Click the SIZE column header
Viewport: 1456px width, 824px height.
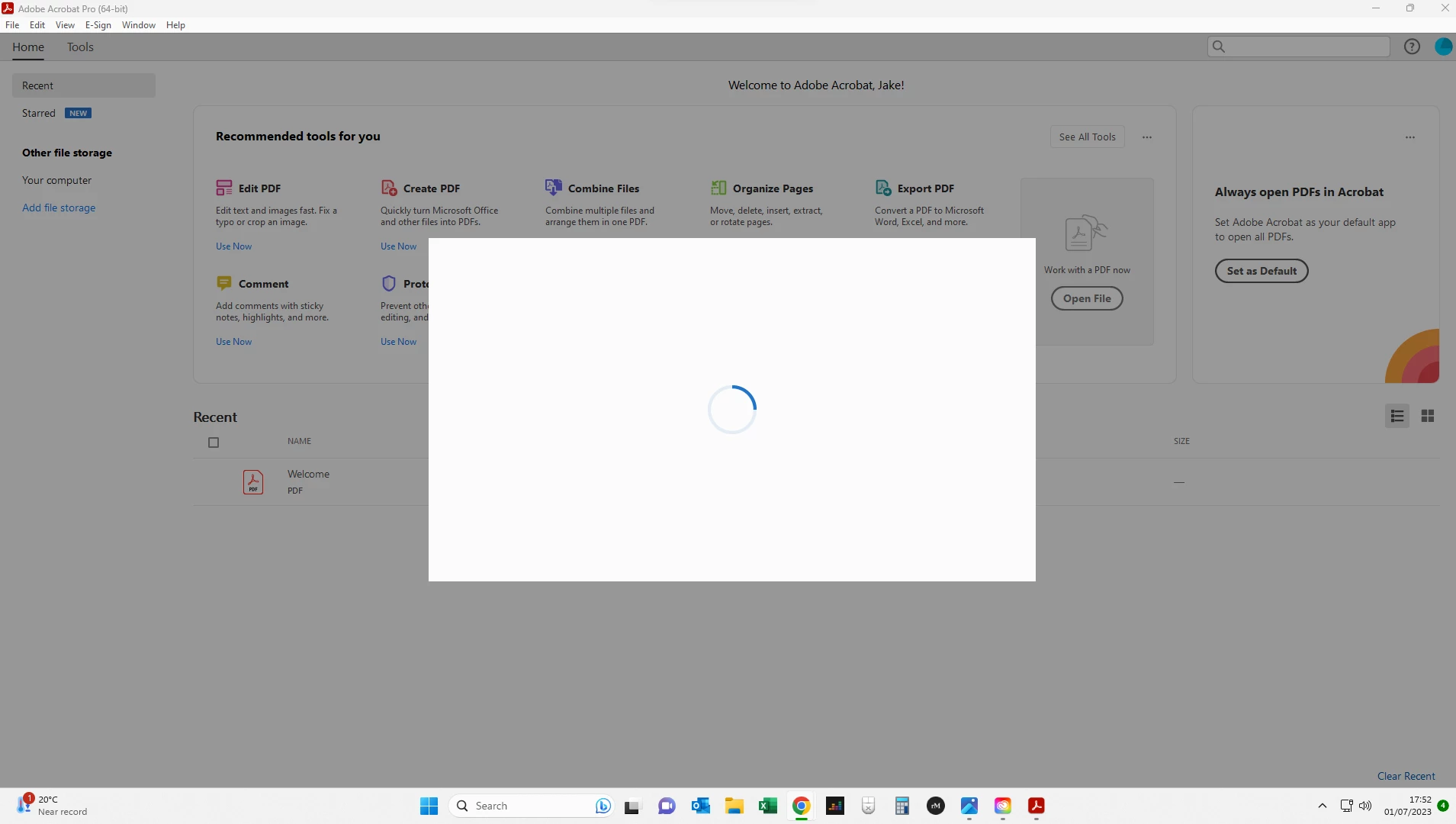[x=1181, y=441]
